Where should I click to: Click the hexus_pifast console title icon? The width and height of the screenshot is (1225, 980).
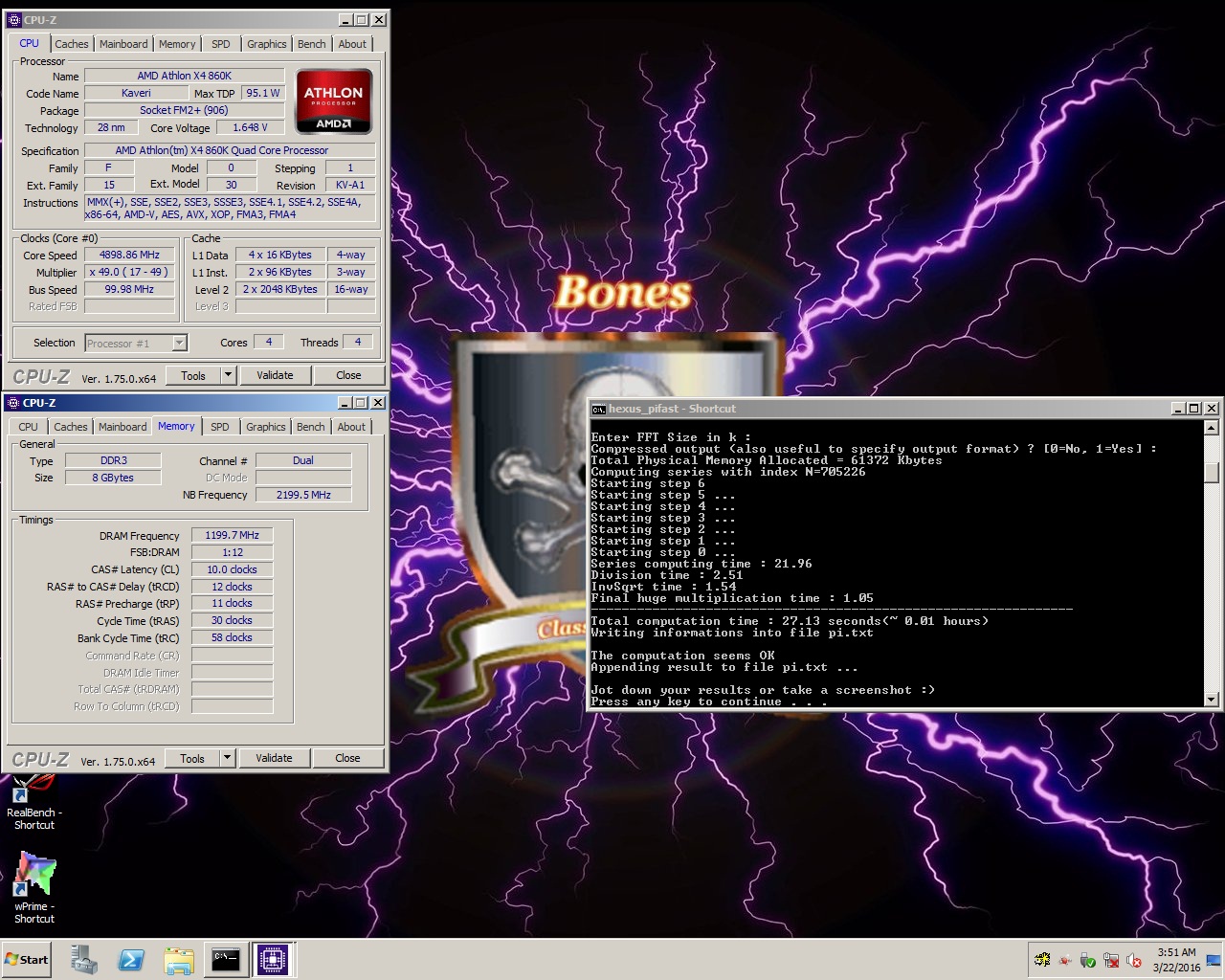(x=599, y=409)
